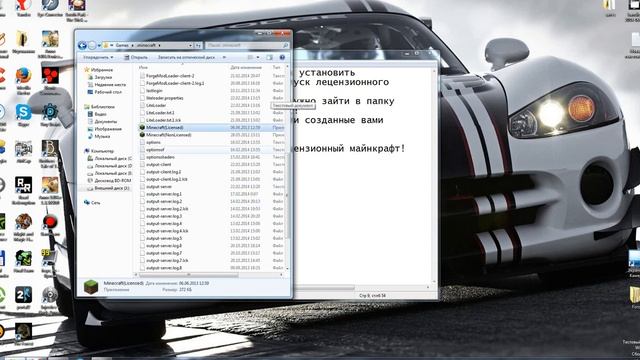Click the Открыть toolbar button

point(136,58)
